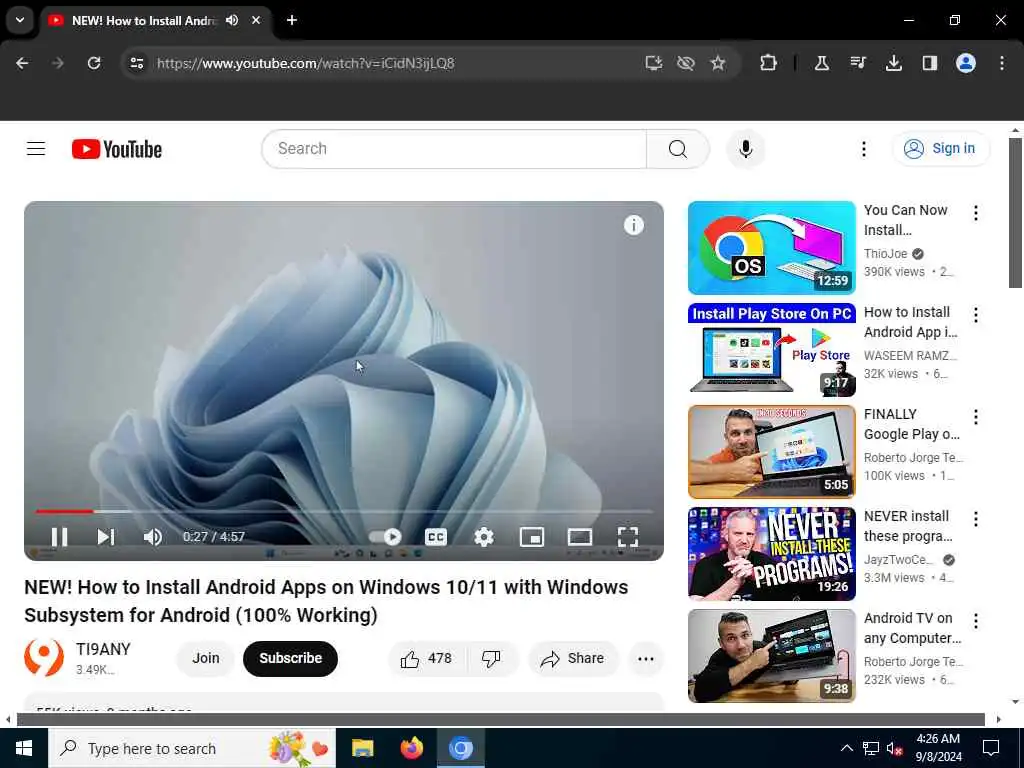1024x768 pixels.
Task: Toggle the autoplay switch
Action: (x=385, y=537)
